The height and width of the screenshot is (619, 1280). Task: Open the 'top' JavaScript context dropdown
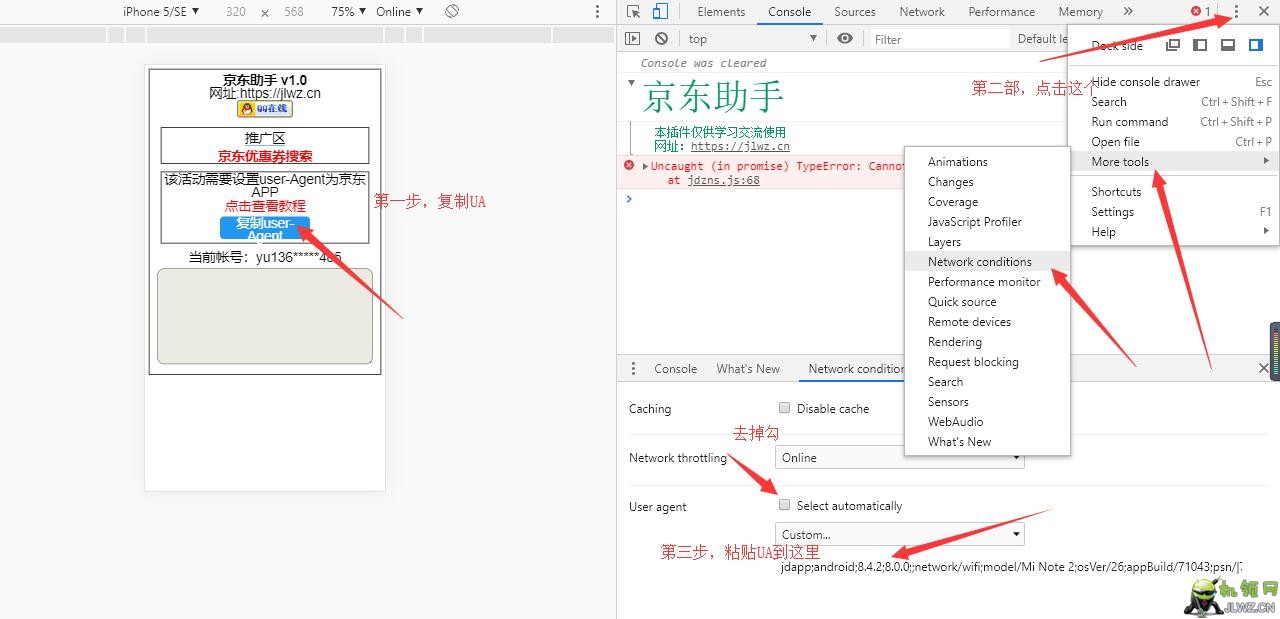coord(755,39)
